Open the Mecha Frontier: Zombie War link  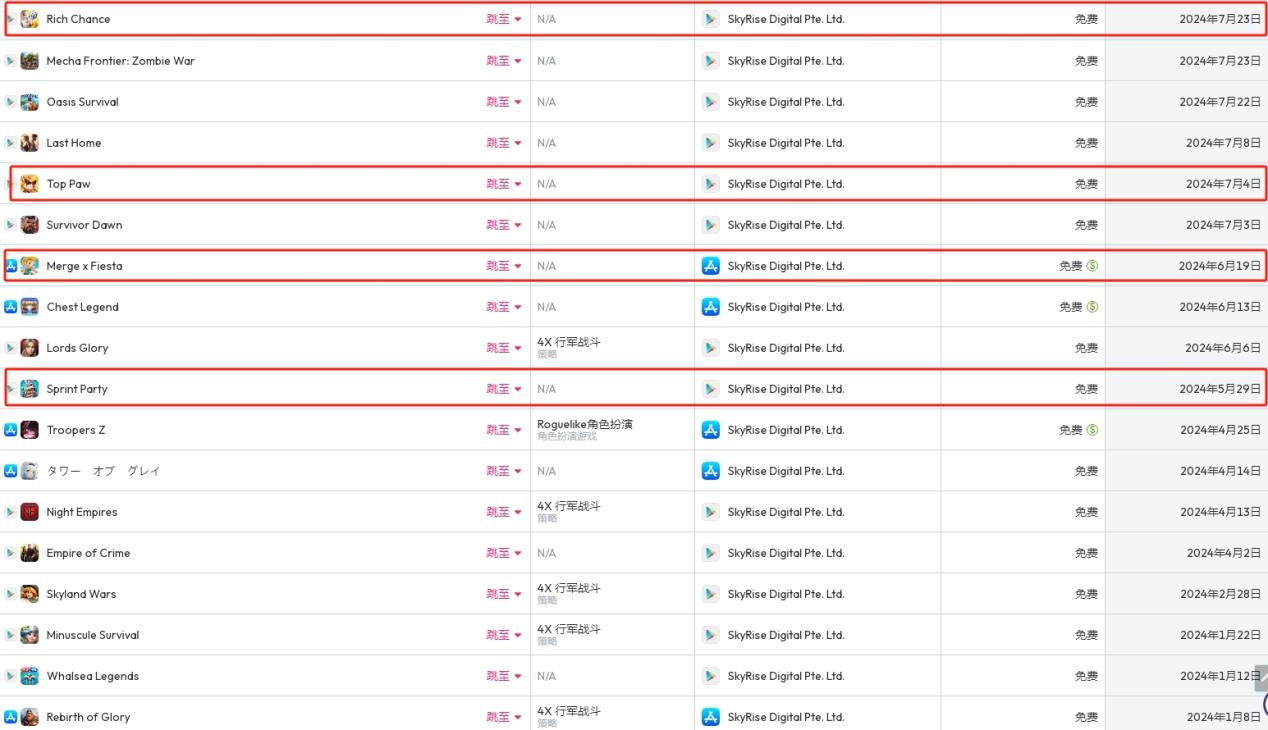(120, 61)
